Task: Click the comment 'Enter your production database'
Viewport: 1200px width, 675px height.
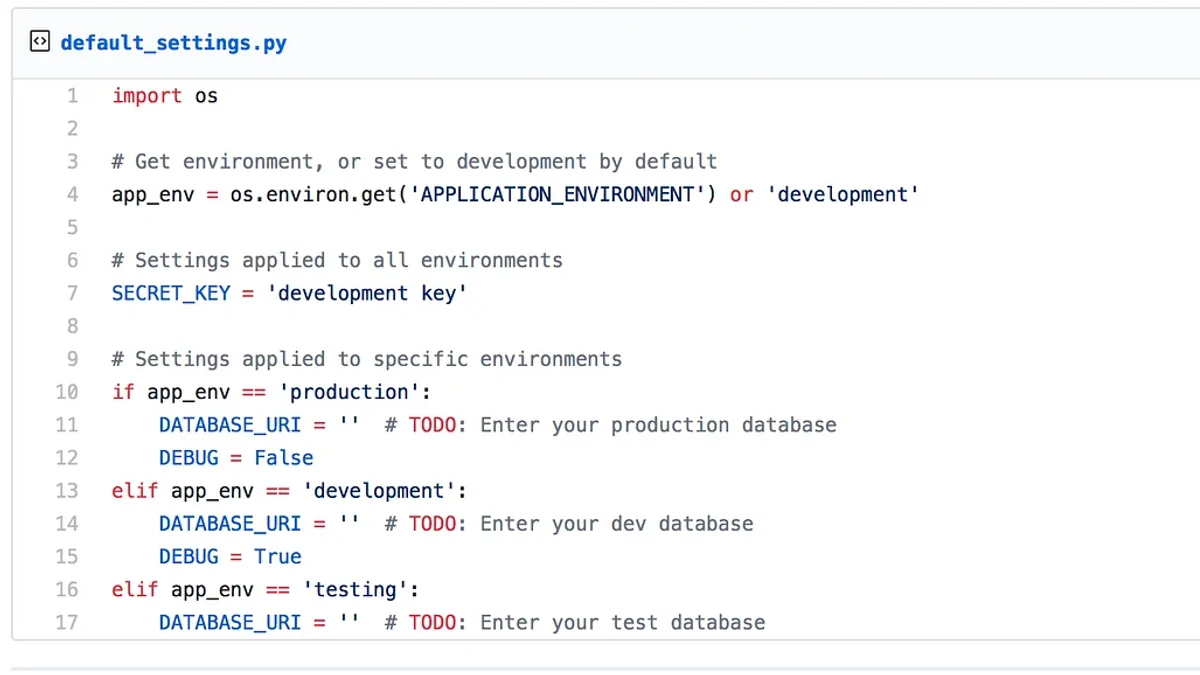Action: [x=658, y=425]
